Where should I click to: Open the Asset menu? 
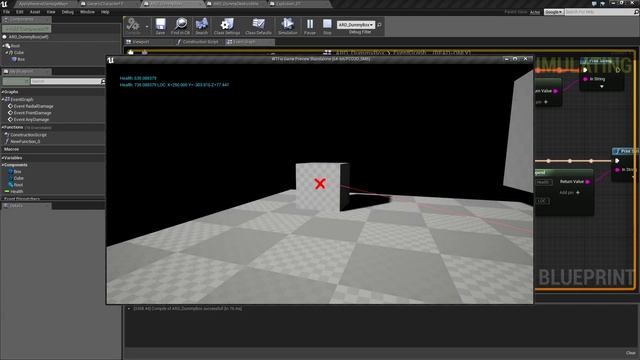point(35,12)
